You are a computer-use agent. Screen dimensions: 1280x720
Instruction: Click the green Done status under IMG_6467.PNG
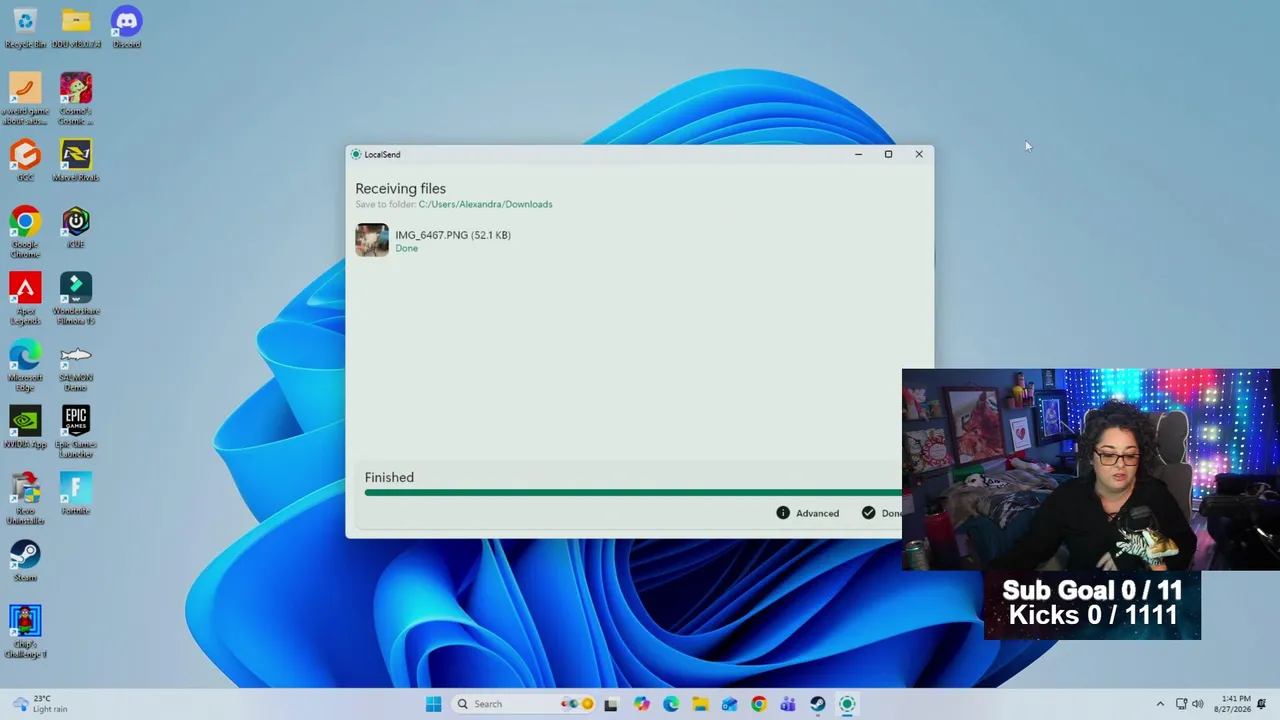coord(406,248)
